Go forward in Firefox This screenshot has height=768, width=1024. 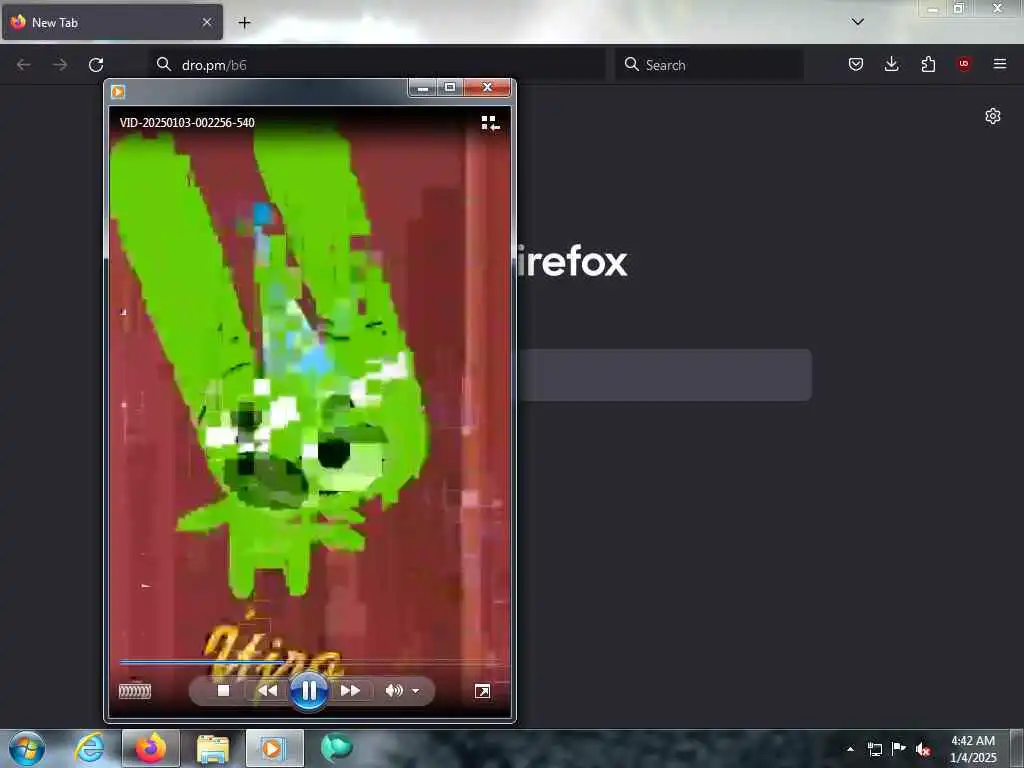(59, 65)
